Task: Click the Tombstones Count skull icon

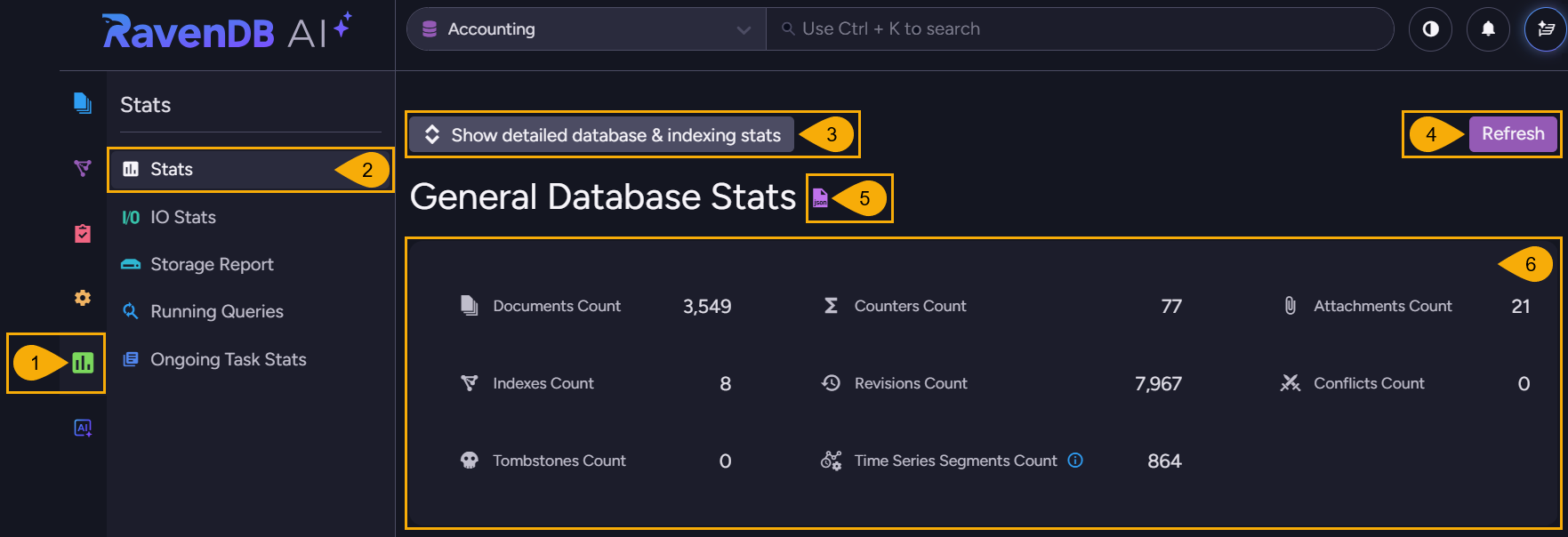Action: (470, 461)
